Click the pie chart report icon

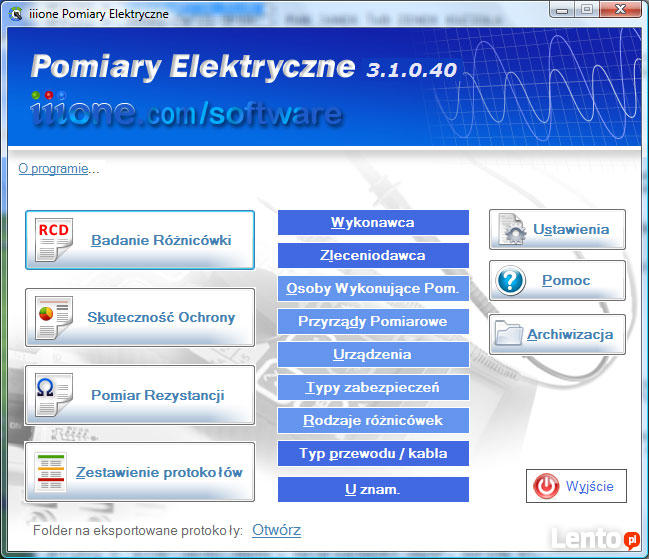coord(53,317)
